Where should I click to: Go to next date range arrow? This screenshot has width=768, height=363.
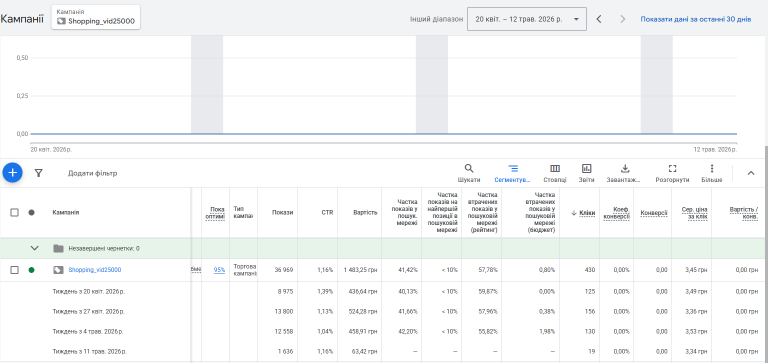(623, 19)
